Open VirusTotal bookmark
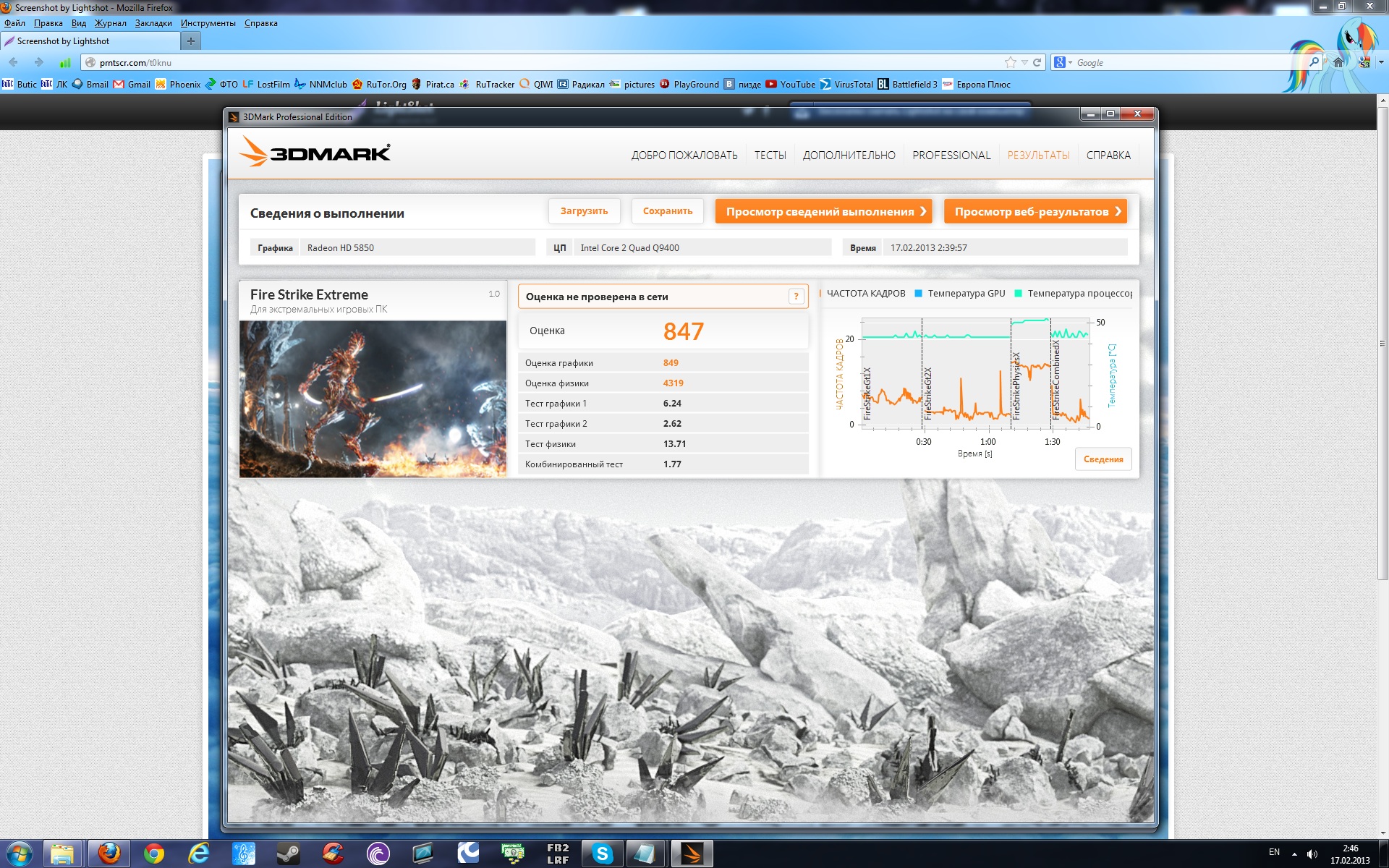Image resolution: width=1389 pixels, height=868 pixels. click(846, 84)
